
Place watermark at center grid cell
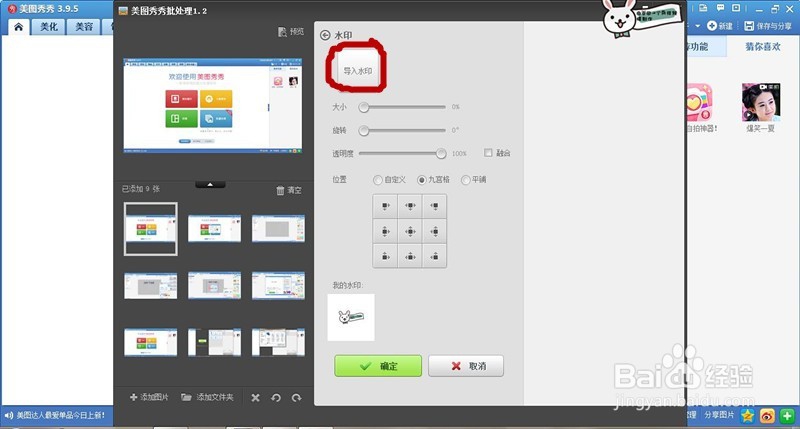coord(410,231)
